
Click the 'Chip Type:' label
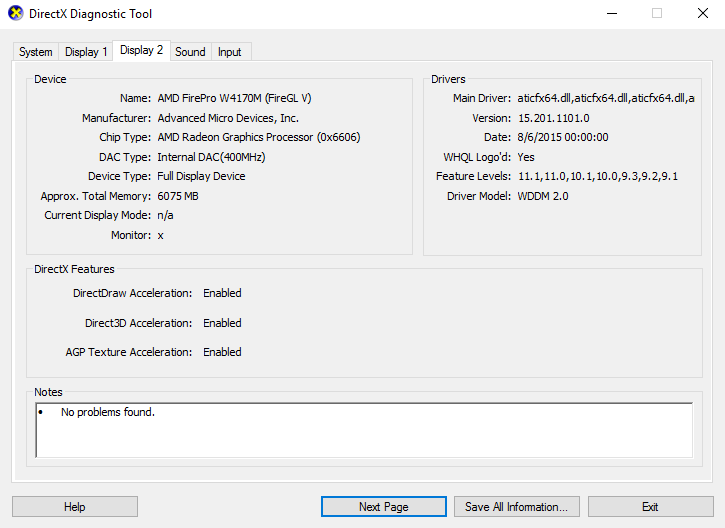(125, 137)
